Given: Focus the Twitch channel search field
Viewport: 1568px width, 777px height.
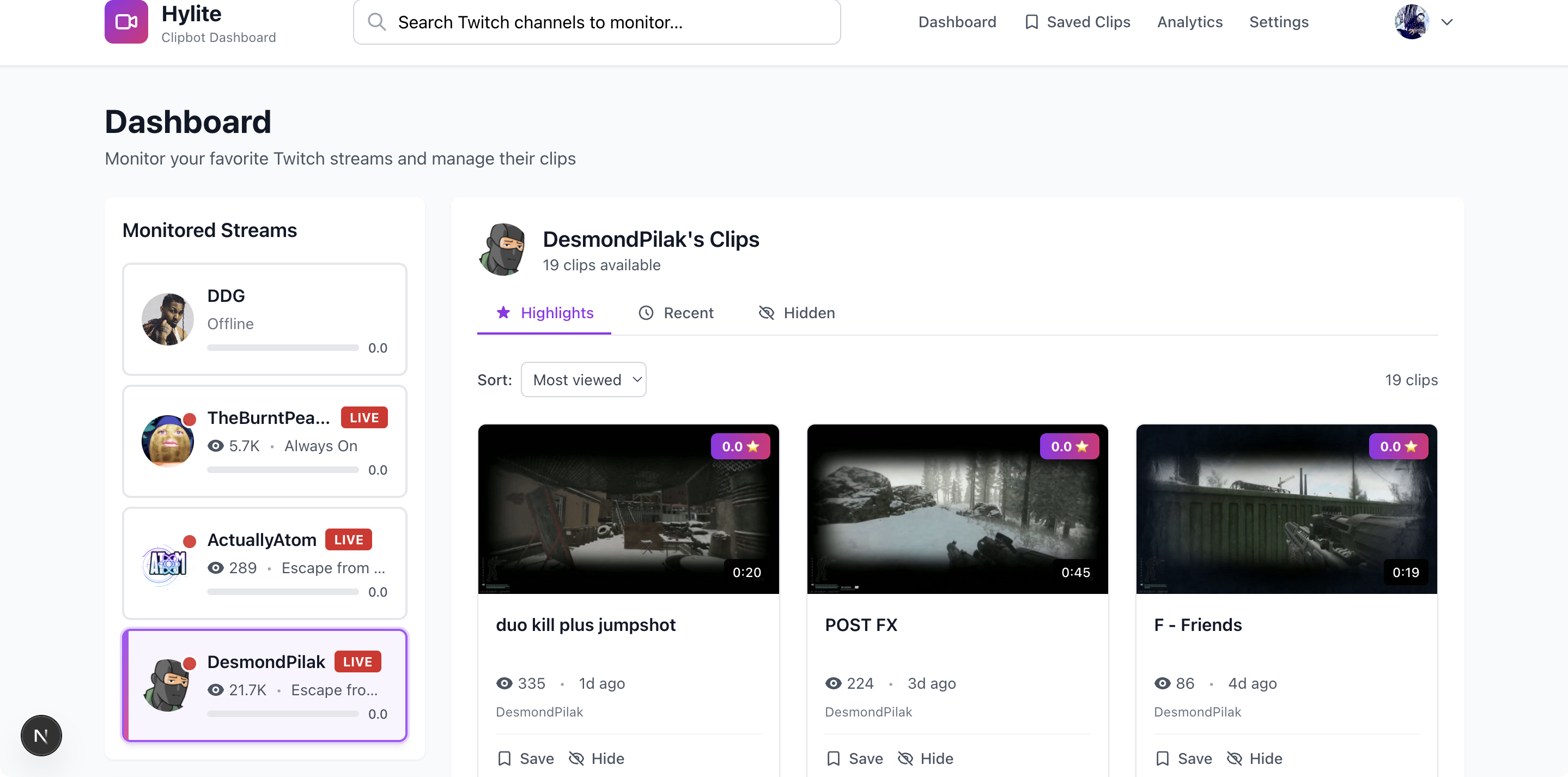Looking at the screenshot, I should 609,22.
